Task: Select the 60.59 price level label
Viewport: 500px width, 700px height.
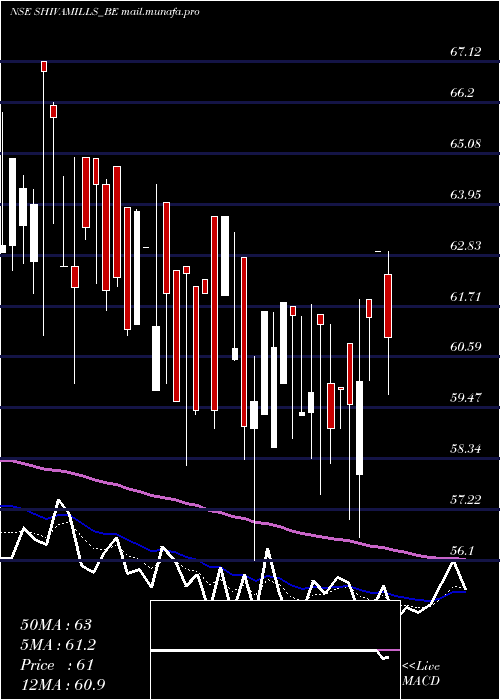Action: pyautogui.click(x=466, y=346)
